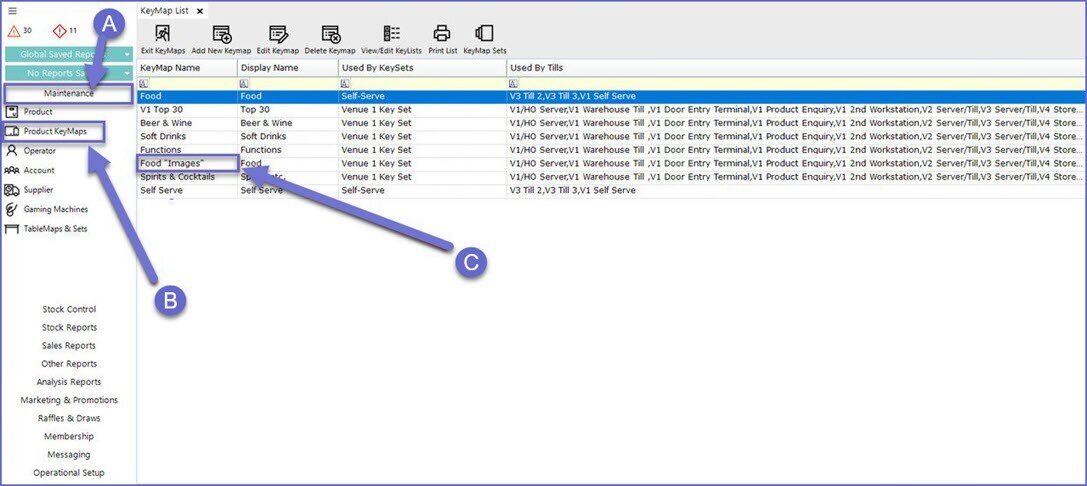
Task: Expand the Global Saved Reports dropdown
Action: (127, 54)
